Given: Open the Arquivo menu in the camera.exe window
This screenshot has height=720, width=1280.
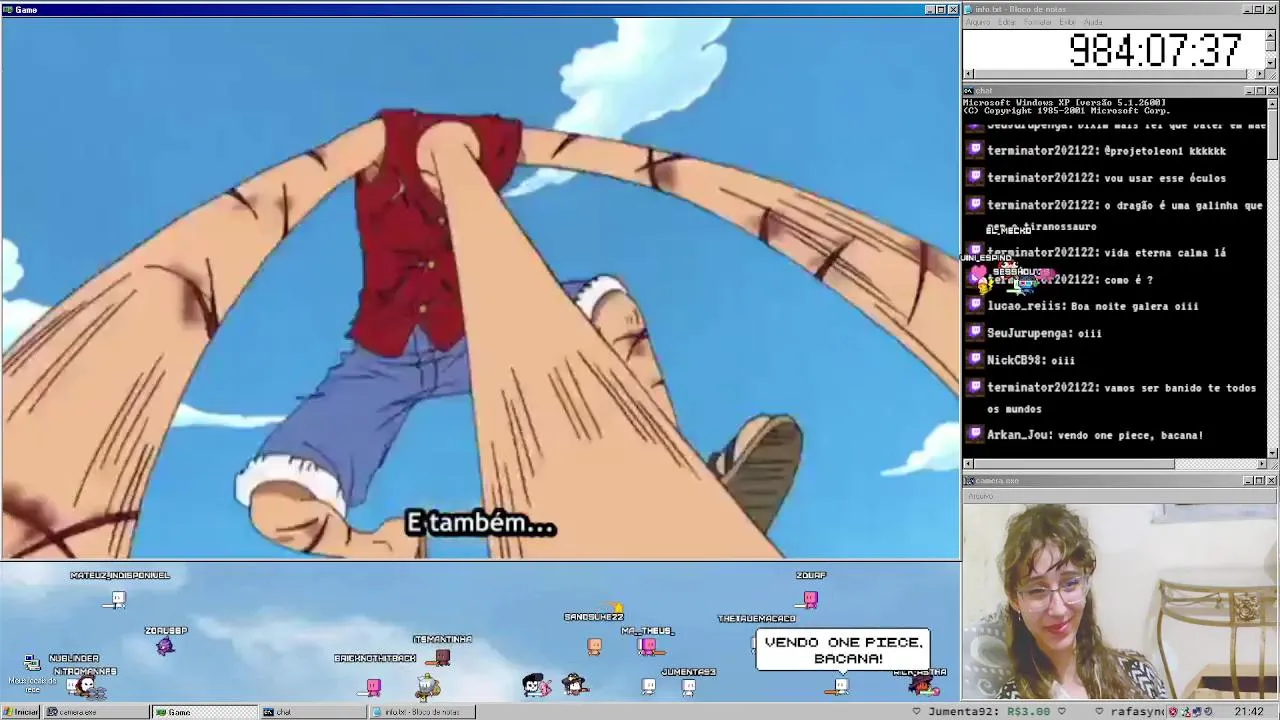Looking at the screenshot, I should 980,496.
